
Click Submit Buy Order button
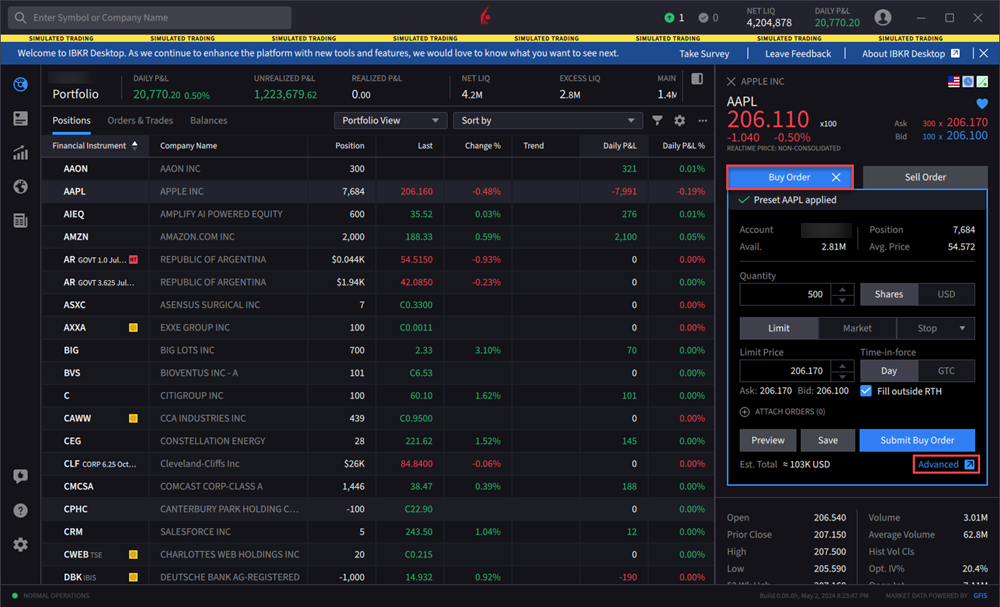pos(917,440)
